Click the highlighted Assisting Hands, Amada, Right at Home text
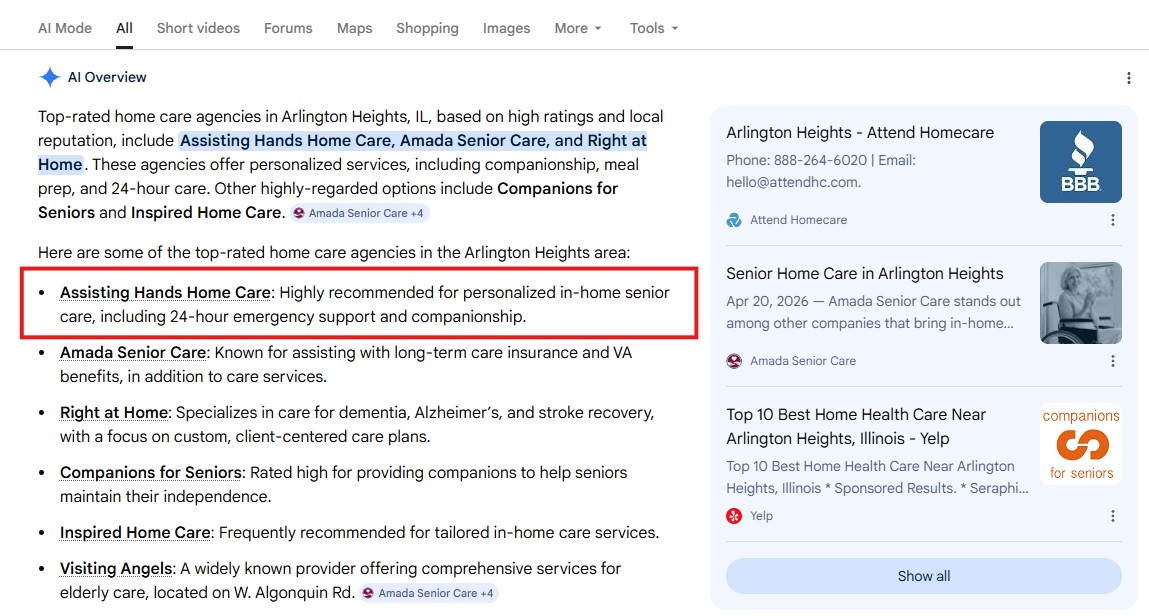This screenshot has width=1149, height=616. (342, 152)
